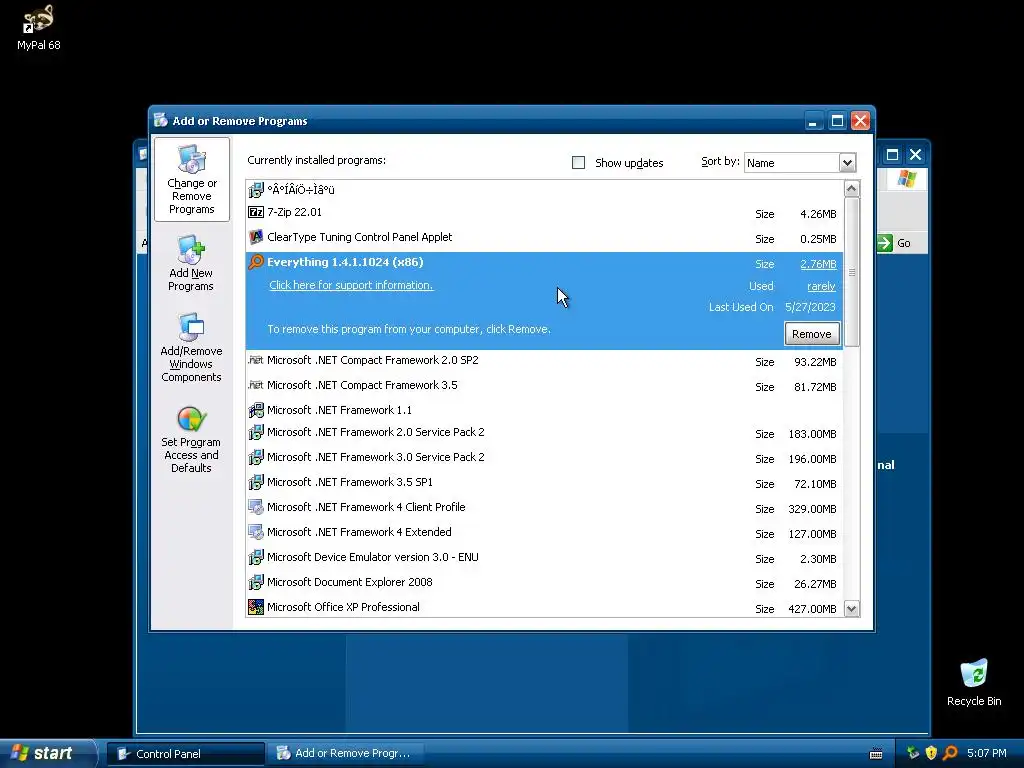
Task: Click icon of .NET Framework 3.0 Service Pack 2
Action: coord(256,457)
